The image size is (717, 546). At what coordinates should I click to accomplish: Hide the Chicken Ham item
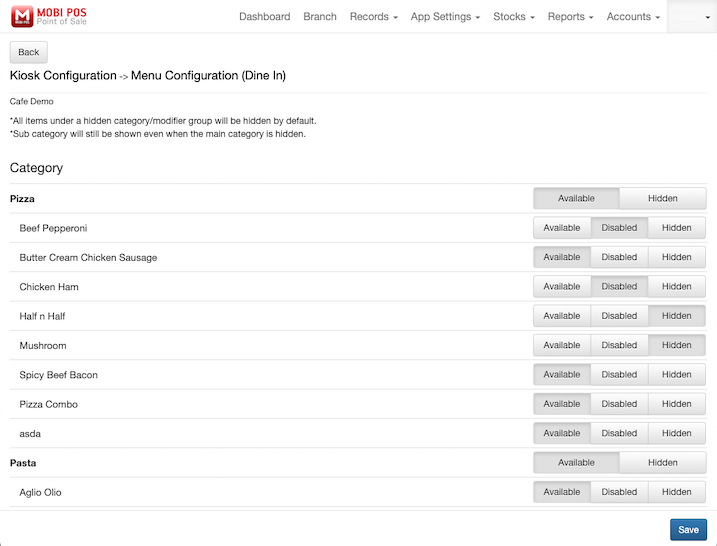676,287
